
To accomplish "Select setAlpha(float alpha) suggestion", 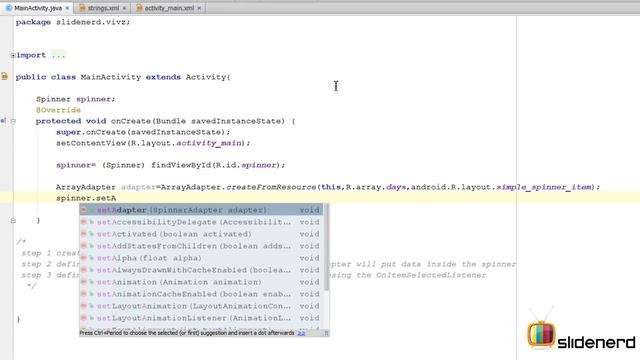I will (x=201, y=258).
